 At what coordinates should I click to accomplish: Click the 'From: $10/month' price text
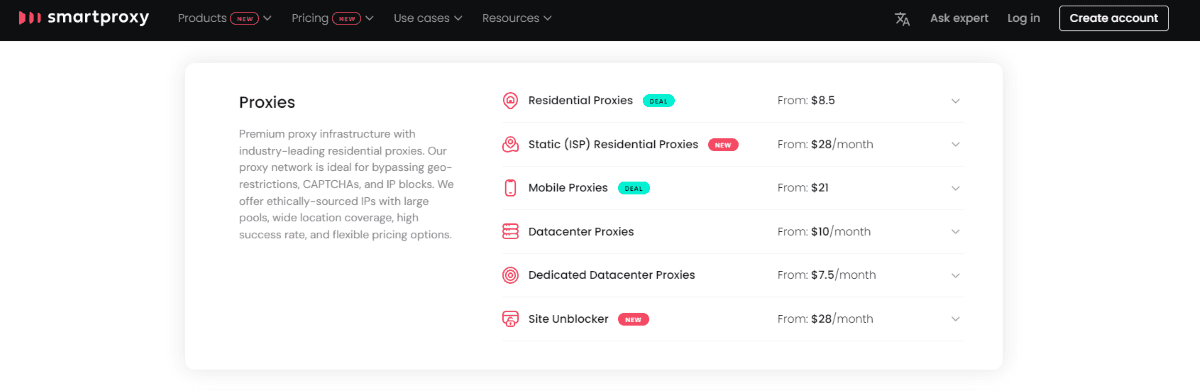(824, 232)
